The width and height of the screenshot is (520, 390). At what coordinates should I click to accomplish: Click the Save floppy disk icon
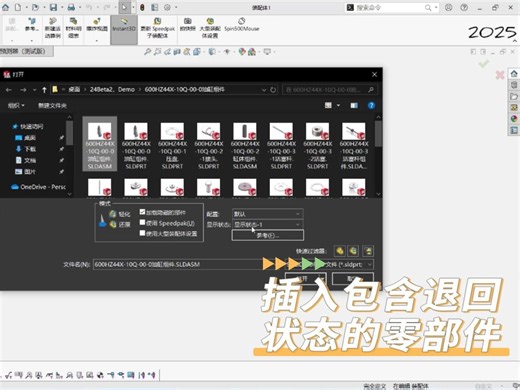53,7
